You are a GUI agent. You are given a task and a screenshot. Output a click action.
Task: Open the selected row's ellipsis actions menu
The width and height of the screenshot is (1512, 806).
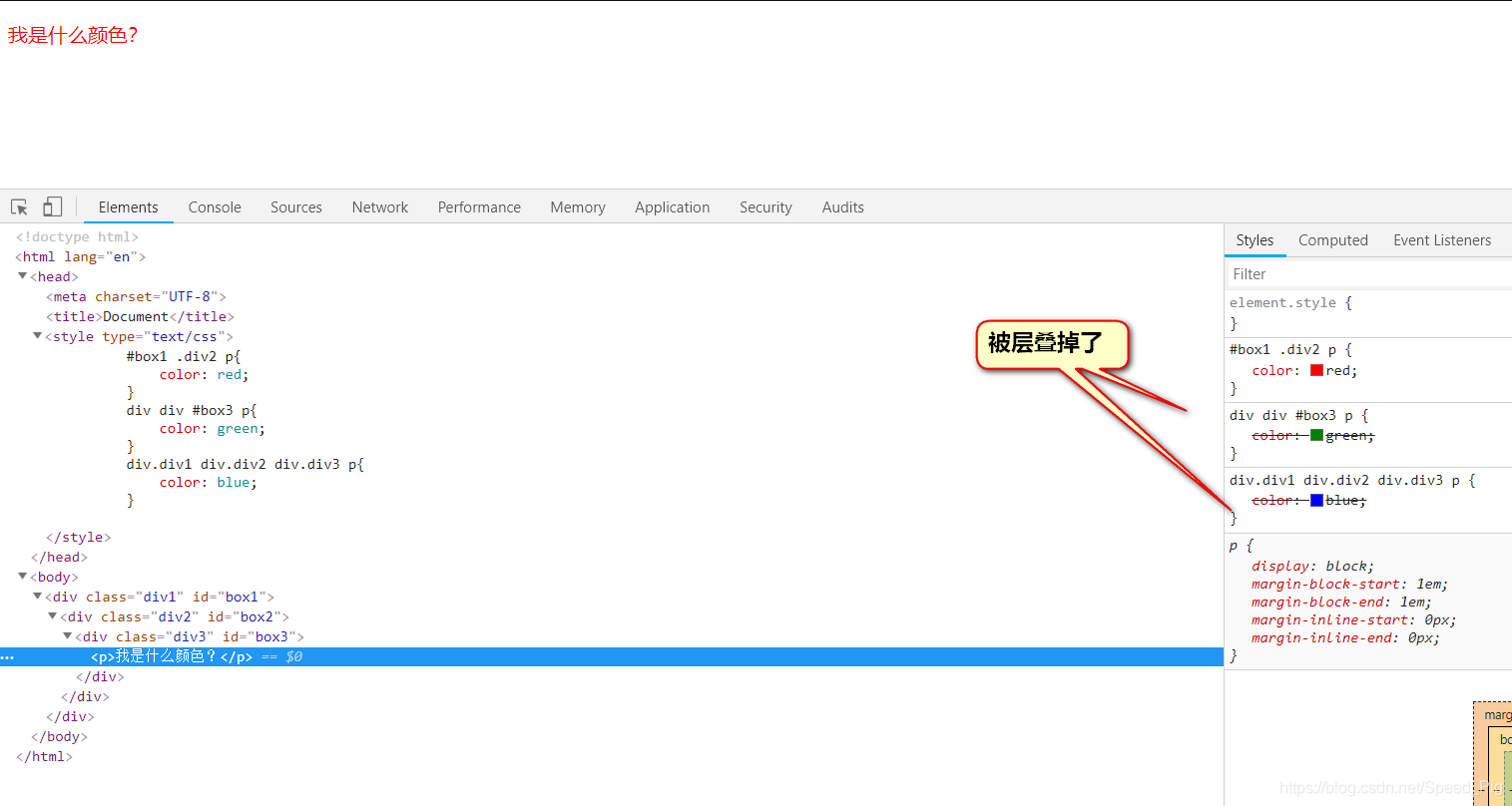click(x=7, y=657)
